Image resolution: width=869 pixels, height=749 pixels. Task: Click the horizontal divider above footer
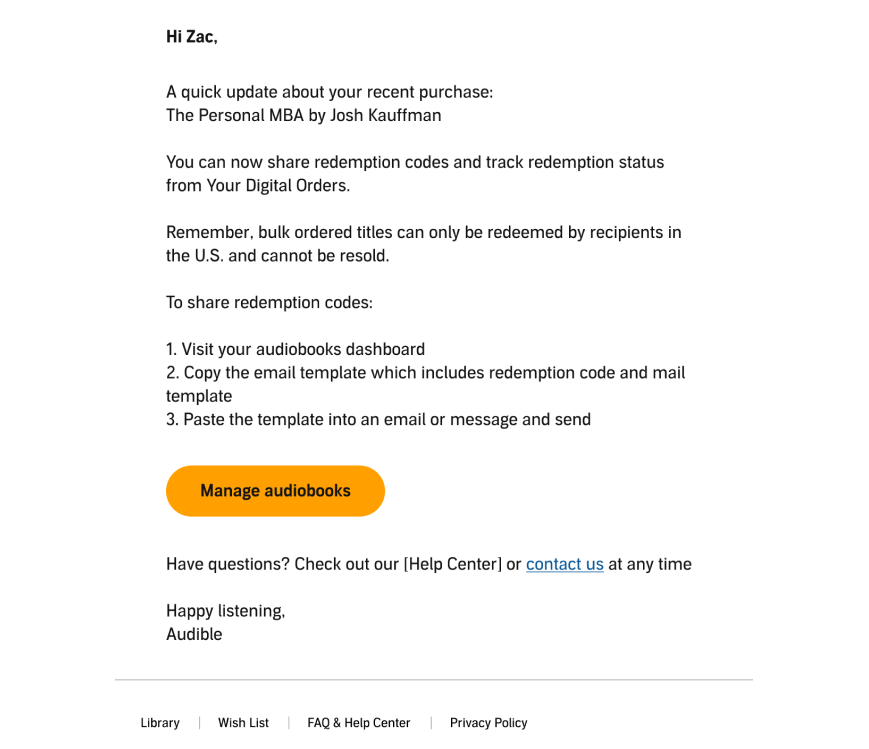(434, 680)
